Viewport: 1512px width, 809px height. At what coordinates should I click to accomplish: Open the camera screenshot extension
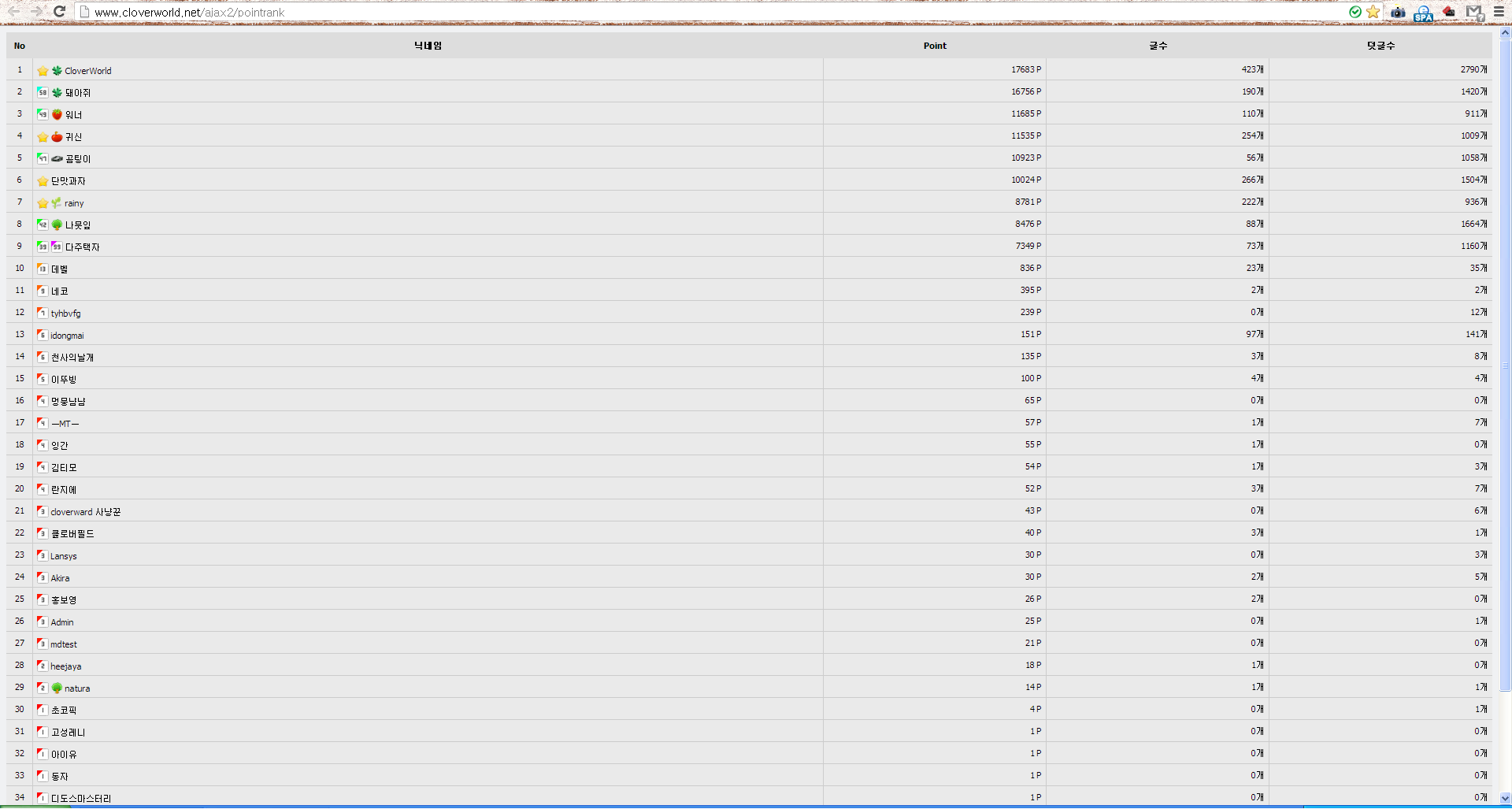coord(1398,12)
